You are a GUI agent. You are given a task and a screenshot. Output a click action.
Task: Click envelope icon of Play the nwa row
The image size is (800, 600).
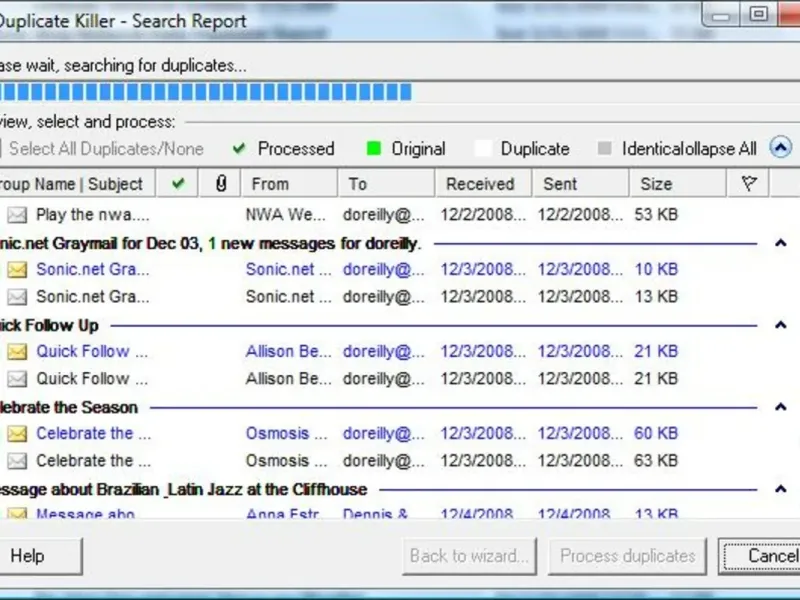pyautogui.click(x=17, y=215)
